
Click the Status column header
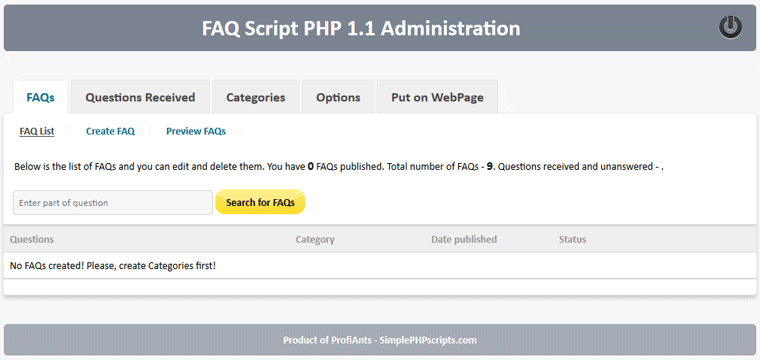pos(572,239)
